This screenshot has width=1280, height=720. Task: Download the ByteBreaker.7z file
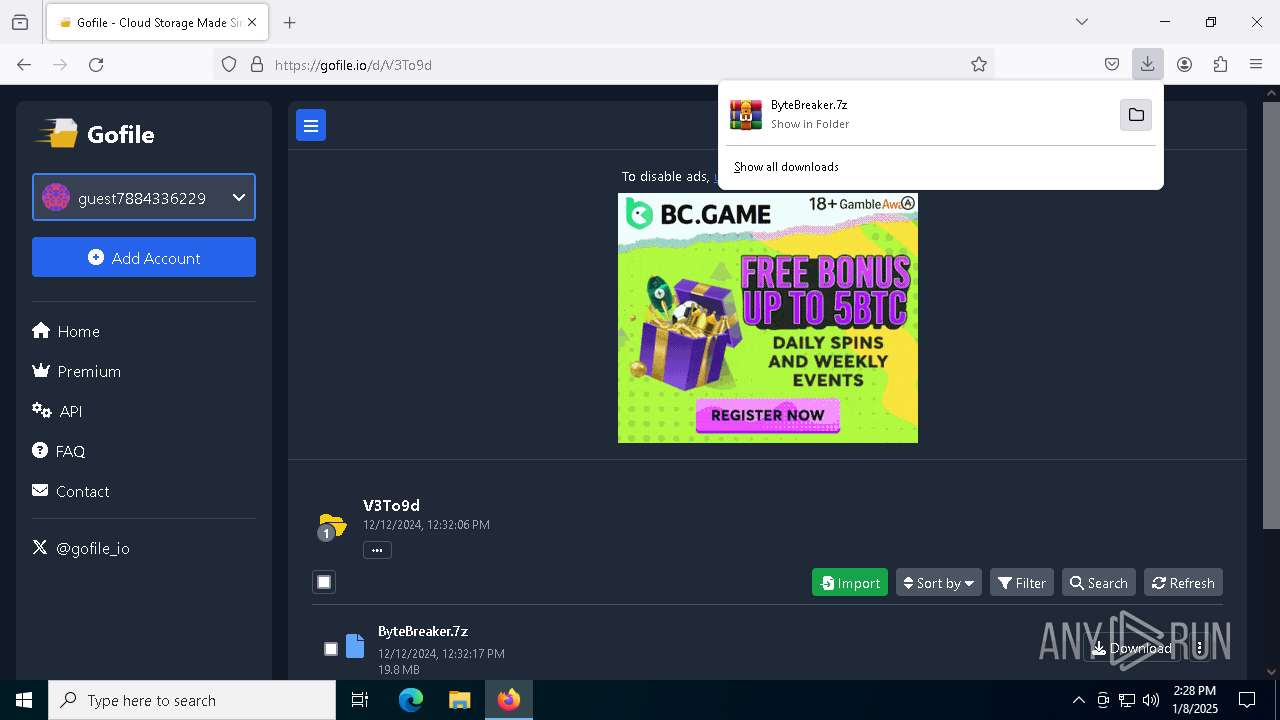coord(1131,648)
